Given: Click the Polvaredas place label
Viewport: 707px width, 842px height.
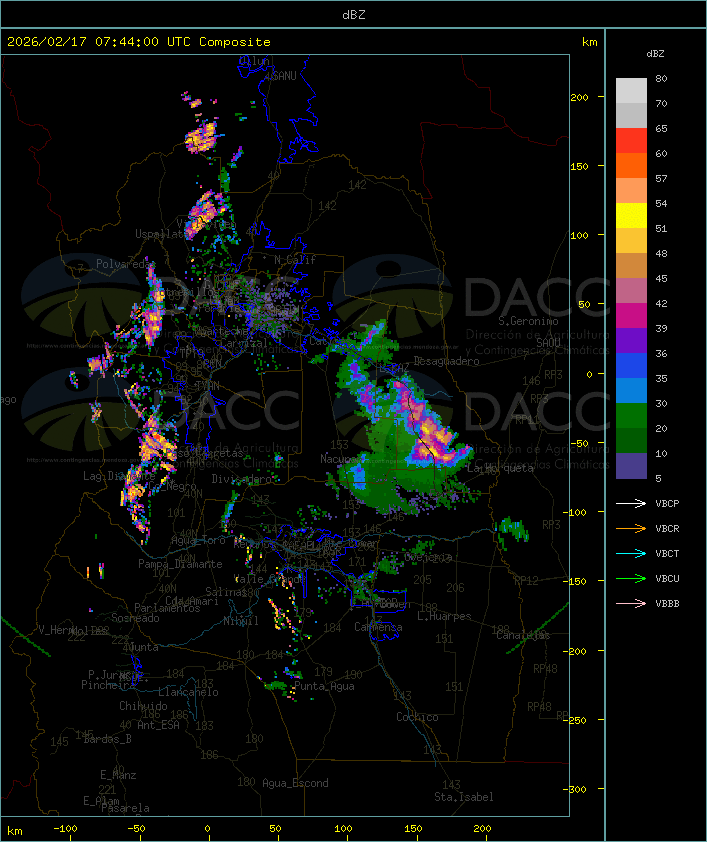Looking at the screenshot, I should coord(123,264).
